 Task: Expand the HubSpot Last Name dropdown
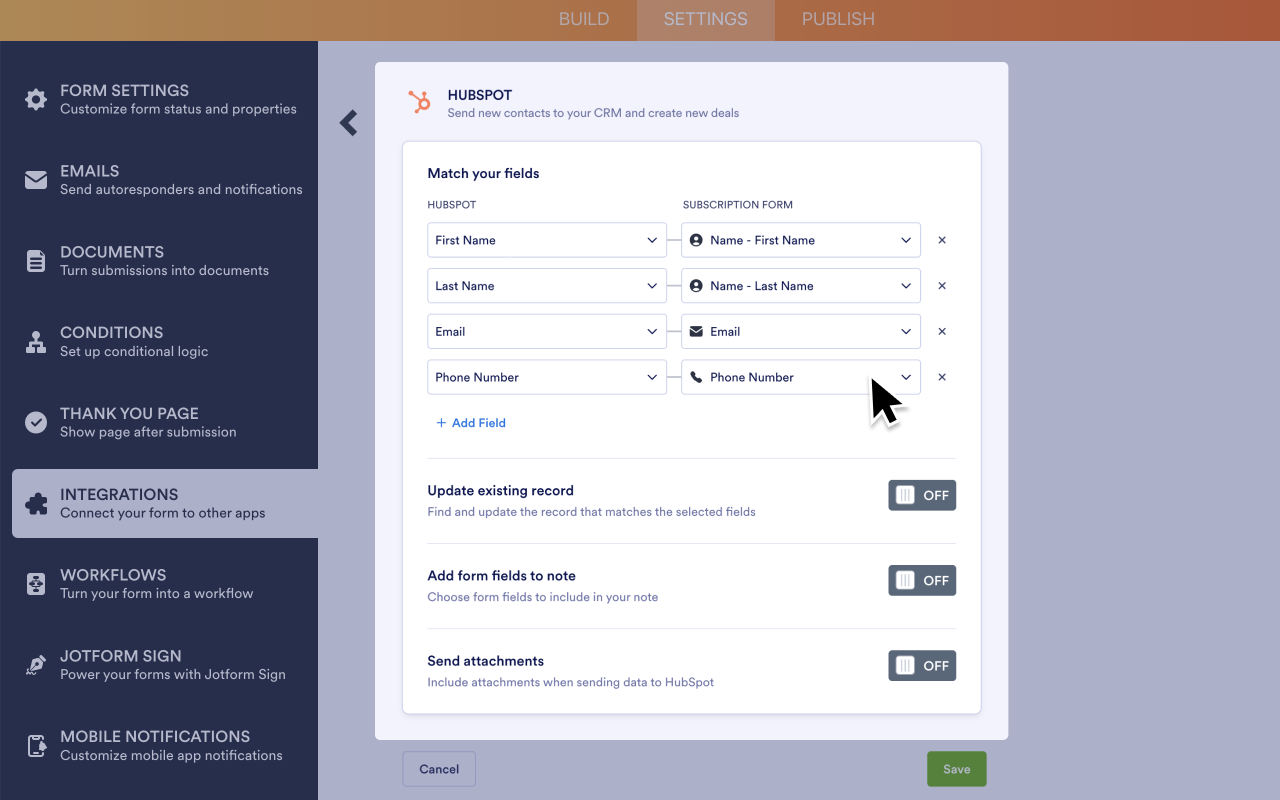[x=546, y=286]
